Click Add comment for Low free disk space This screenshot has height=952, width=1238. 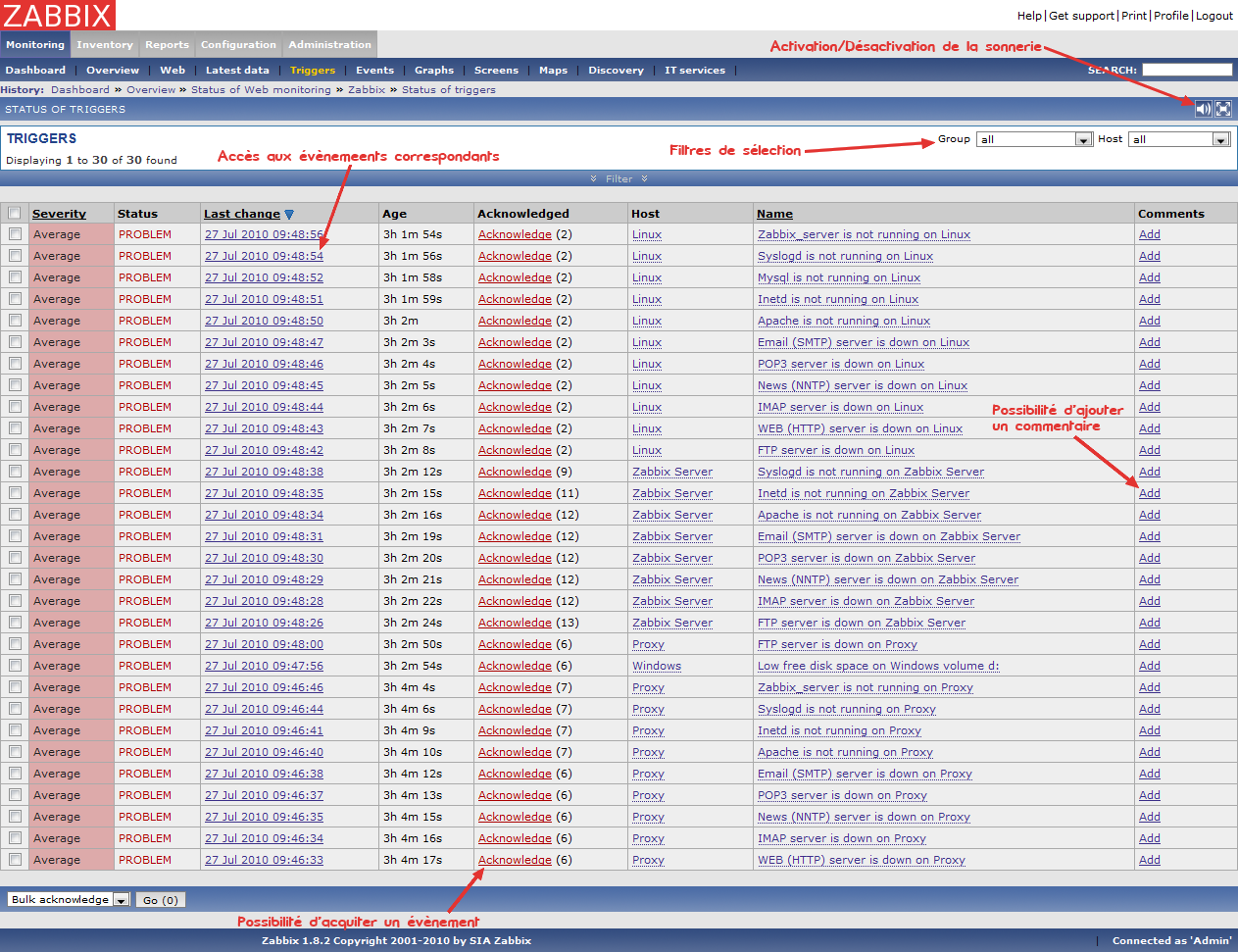click(x=1149, y=666)
